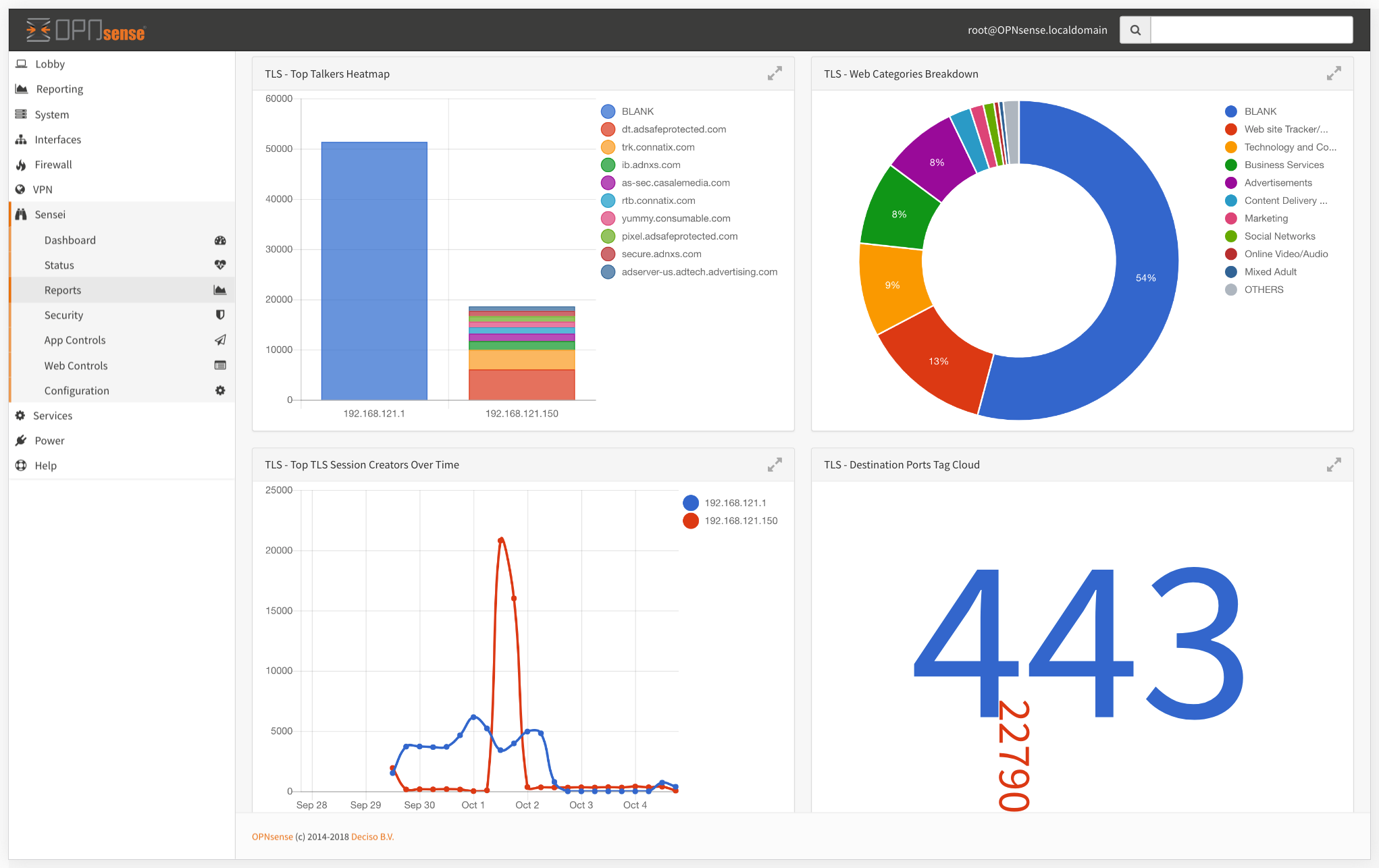
Task: Open the Configuration gear icon under Sensei
Action: (220, 390)
